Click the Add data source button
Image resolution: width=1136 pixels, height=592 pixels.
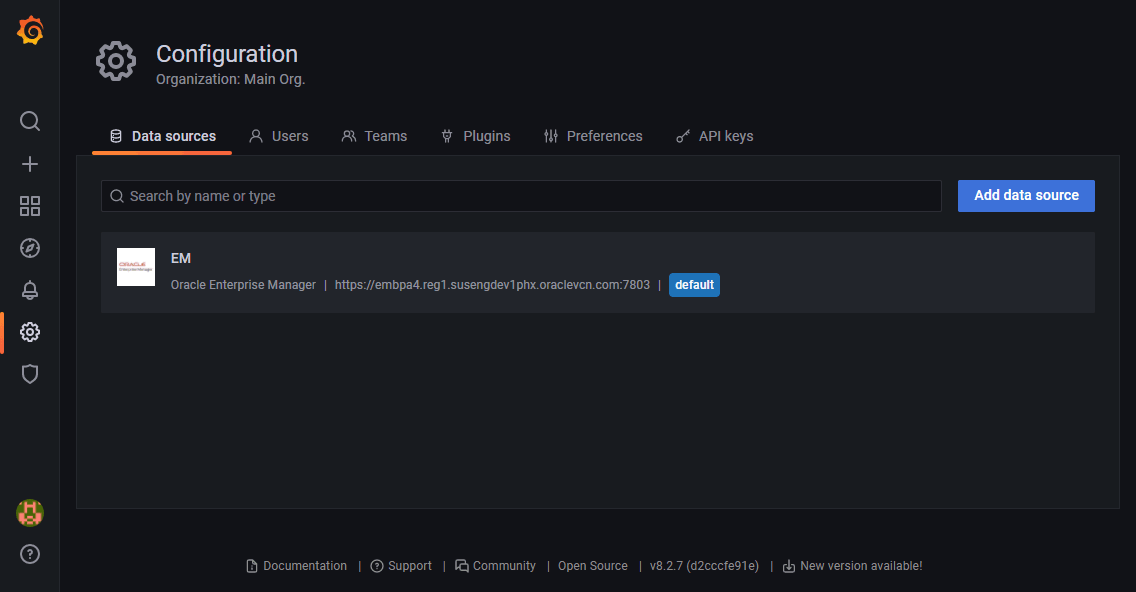tap(1025, 195)
